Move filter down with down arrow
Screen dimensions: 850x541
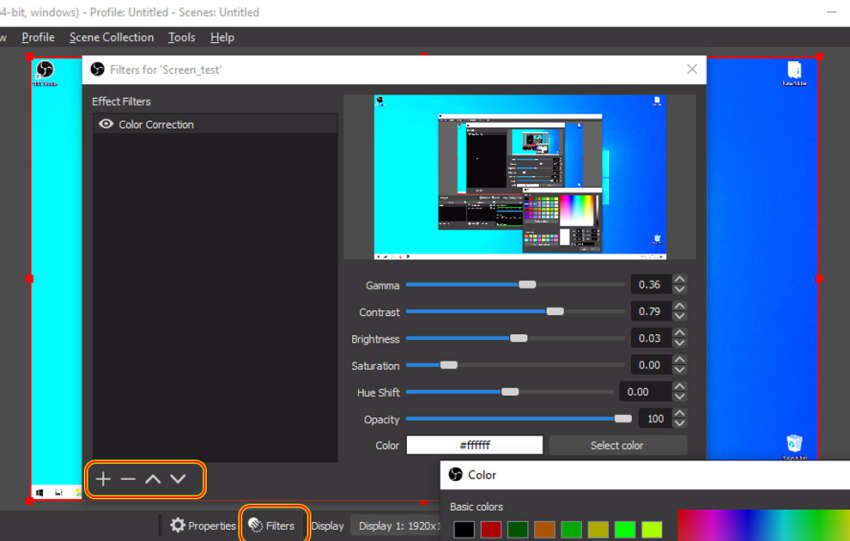point(178,479)
